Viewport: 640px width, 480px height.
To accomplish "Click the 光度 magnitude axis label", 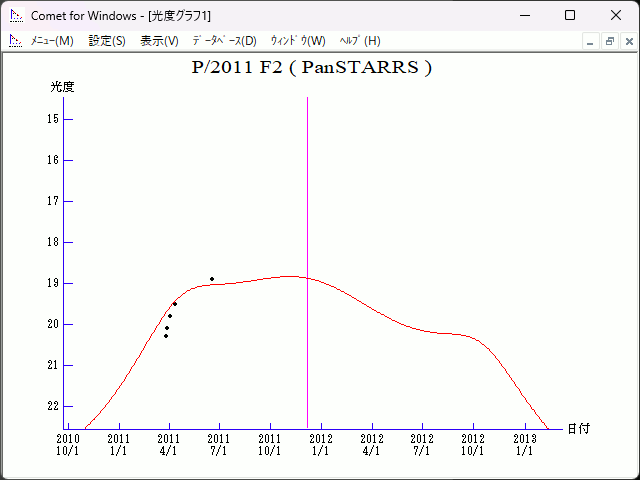I will (x=63, y=87).
